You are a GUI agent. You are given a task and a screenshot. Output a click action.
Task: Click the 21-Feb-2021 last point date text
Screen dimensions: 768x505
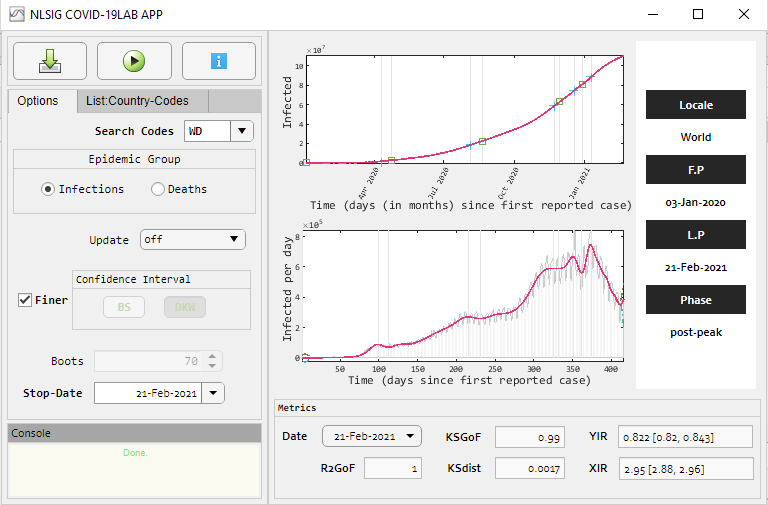coord(696,267)
